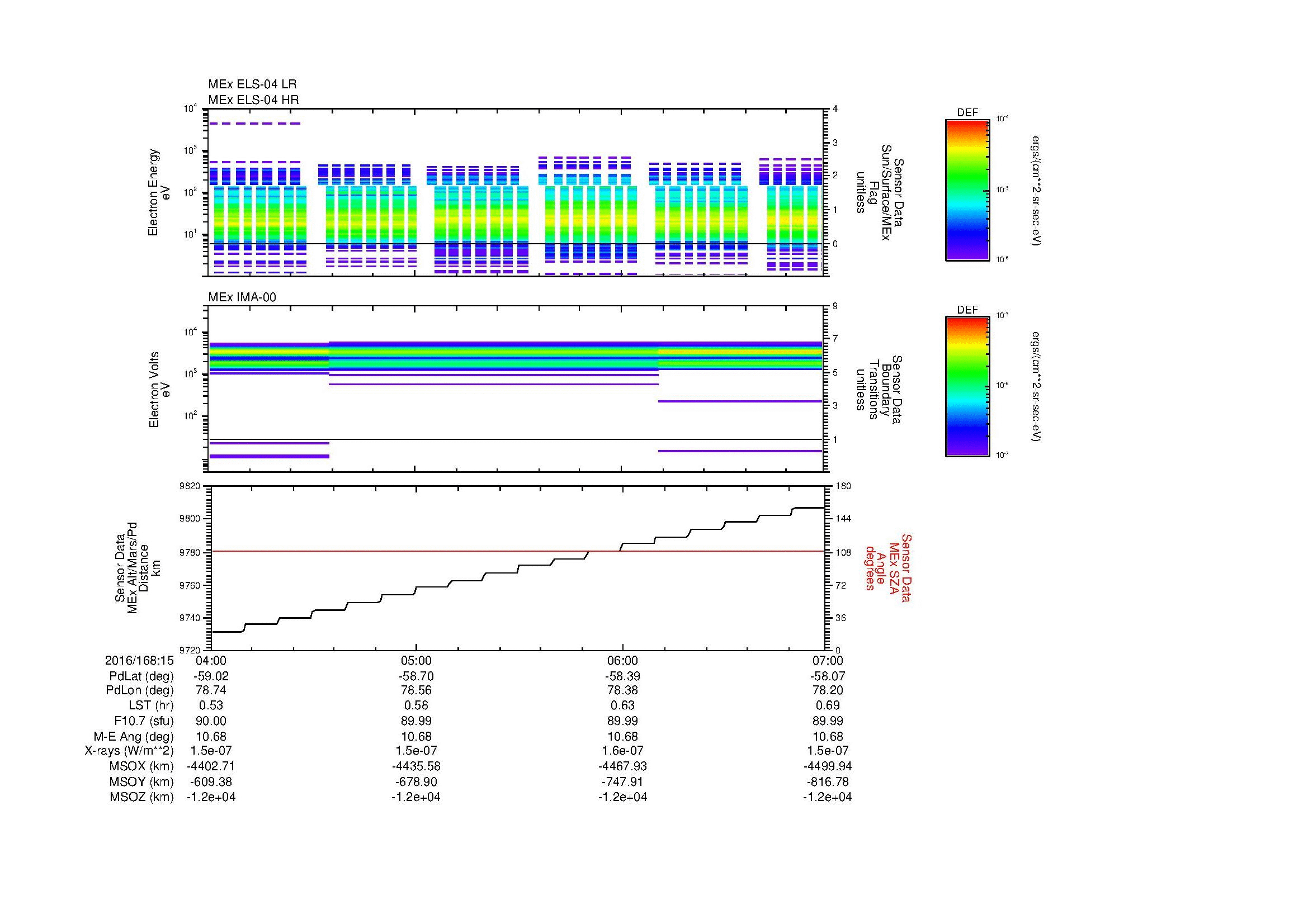Click the 'MSOY (km)' row label

click(x=141, y=781)
